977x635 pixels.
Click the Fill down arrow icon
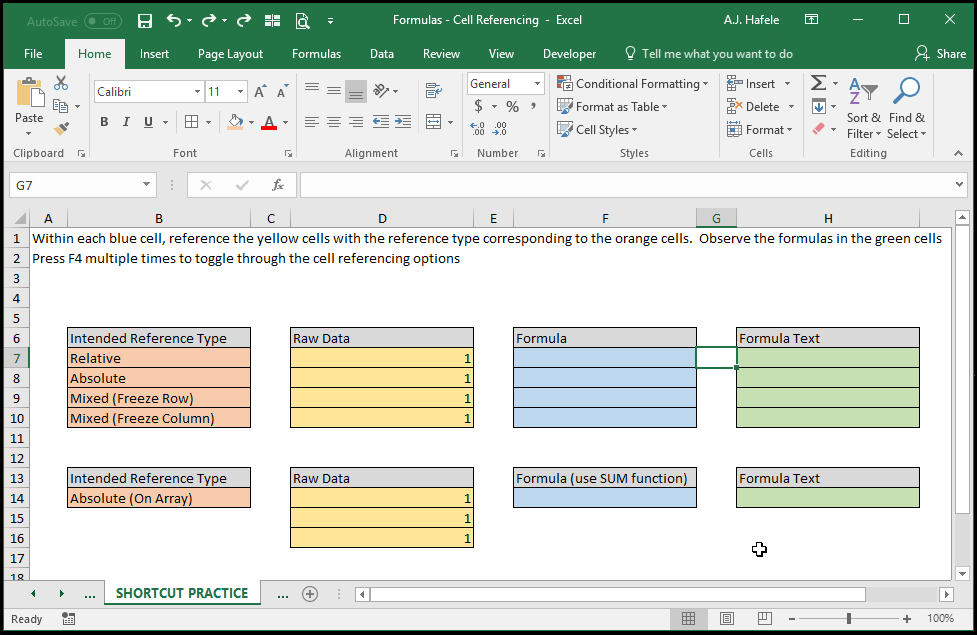tap(819, 107)
